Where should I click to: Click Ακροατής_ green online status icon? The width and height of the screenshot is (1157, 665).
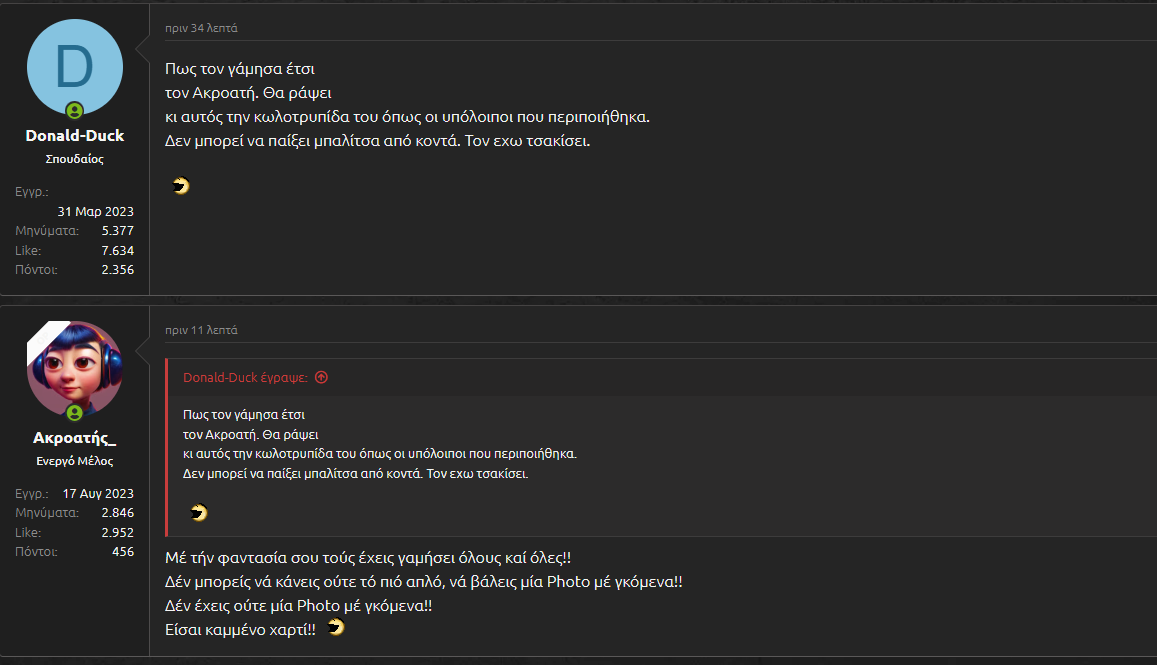(75, 413)
